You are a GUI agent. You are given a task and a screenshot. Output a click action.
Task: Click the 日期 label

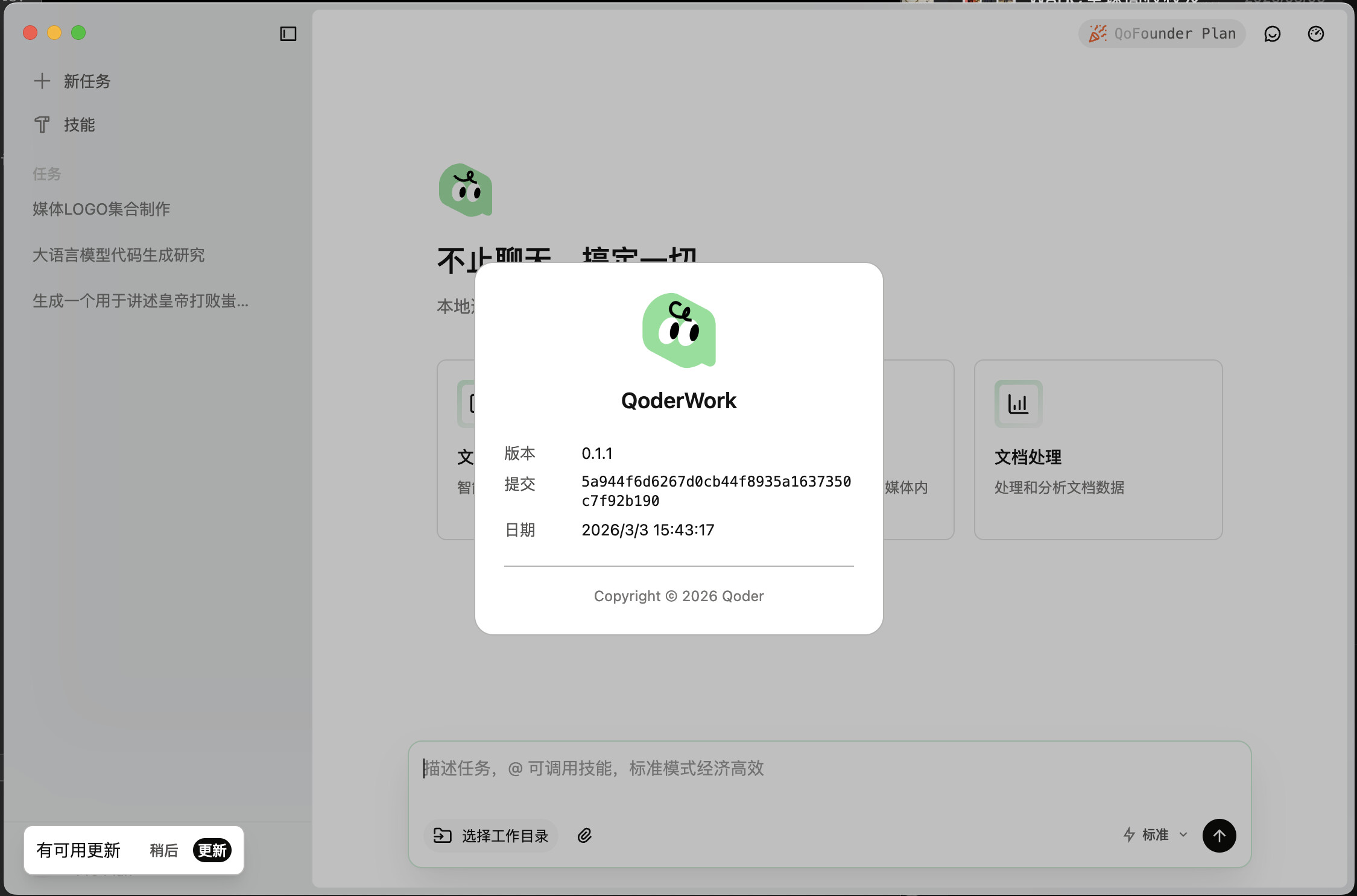tap(520, 530)
